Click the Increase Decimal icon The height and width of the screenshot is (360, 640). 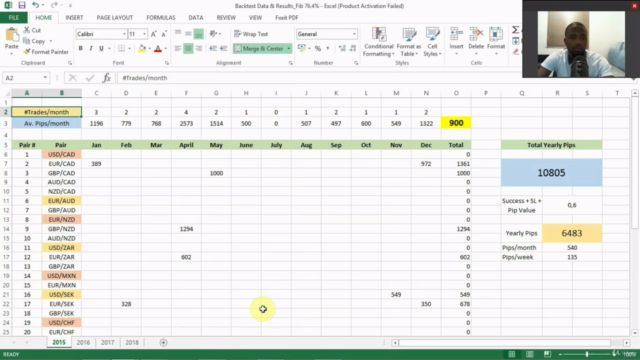[x=342, y=49]
